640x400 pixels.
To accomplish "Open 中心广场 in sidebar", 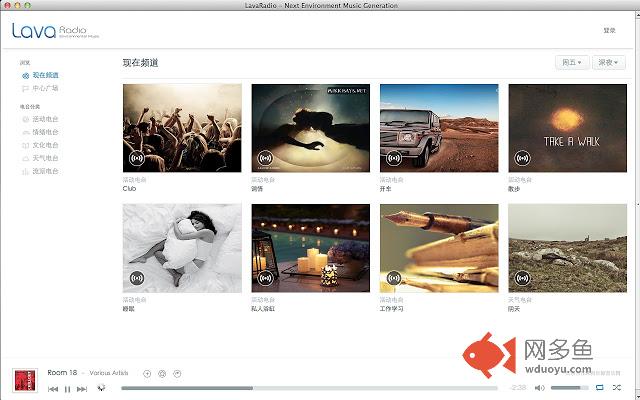I will pos(40,88).
